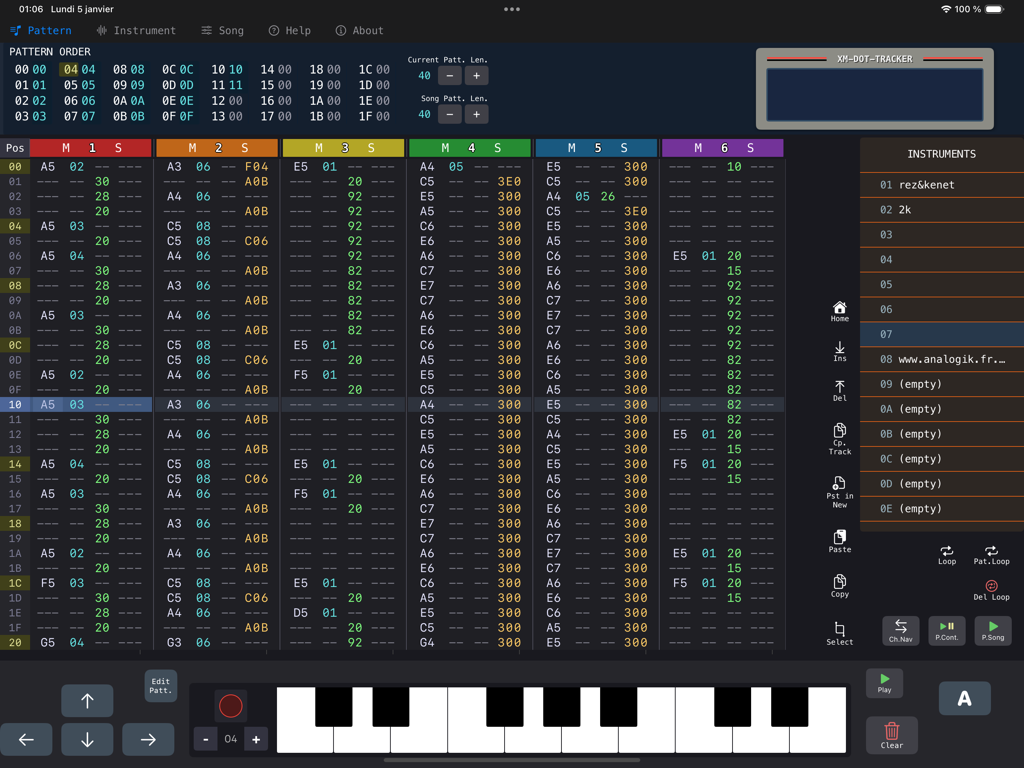This screenshot has width=1024, height=768.
Task: Select instrument 02 2k in the list
Action: [x=940, y=209]
